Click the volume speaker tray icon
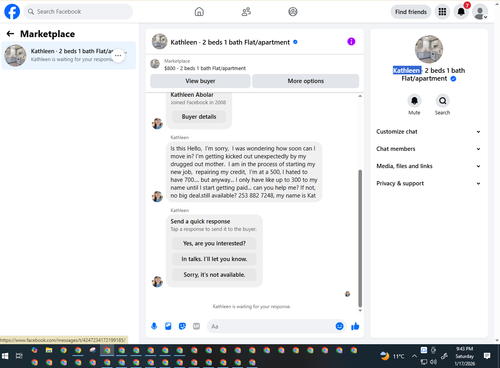This screenshot has height=368, width=500. 433,362
